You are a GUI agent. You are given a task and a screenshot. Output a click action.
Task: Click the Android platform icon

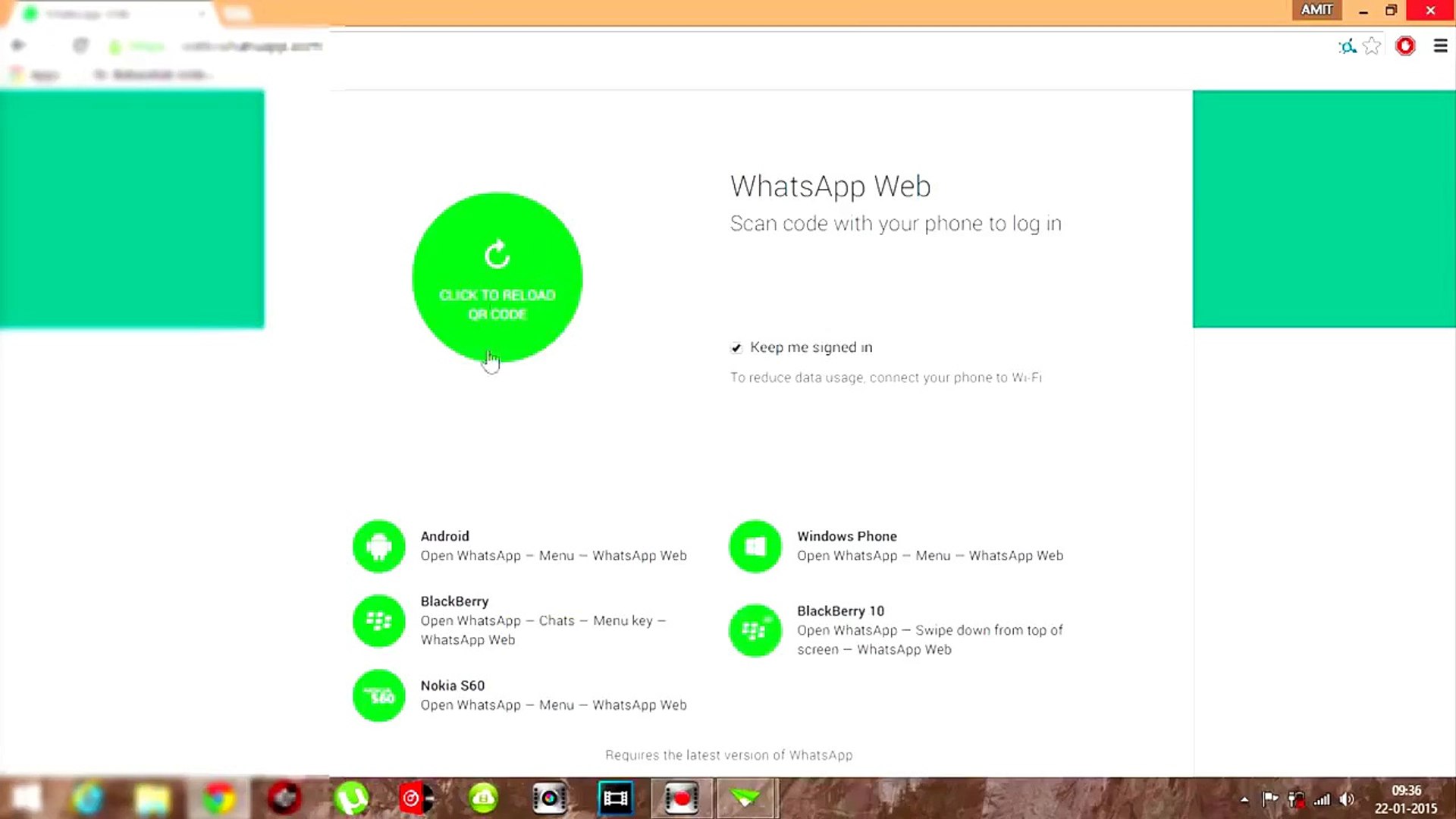click(x=379, y=546)
